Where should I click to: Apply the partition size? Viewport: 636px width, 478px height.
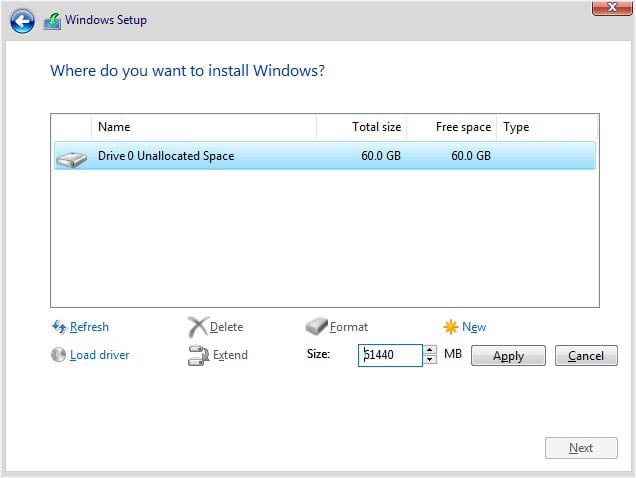pos(508,355)
